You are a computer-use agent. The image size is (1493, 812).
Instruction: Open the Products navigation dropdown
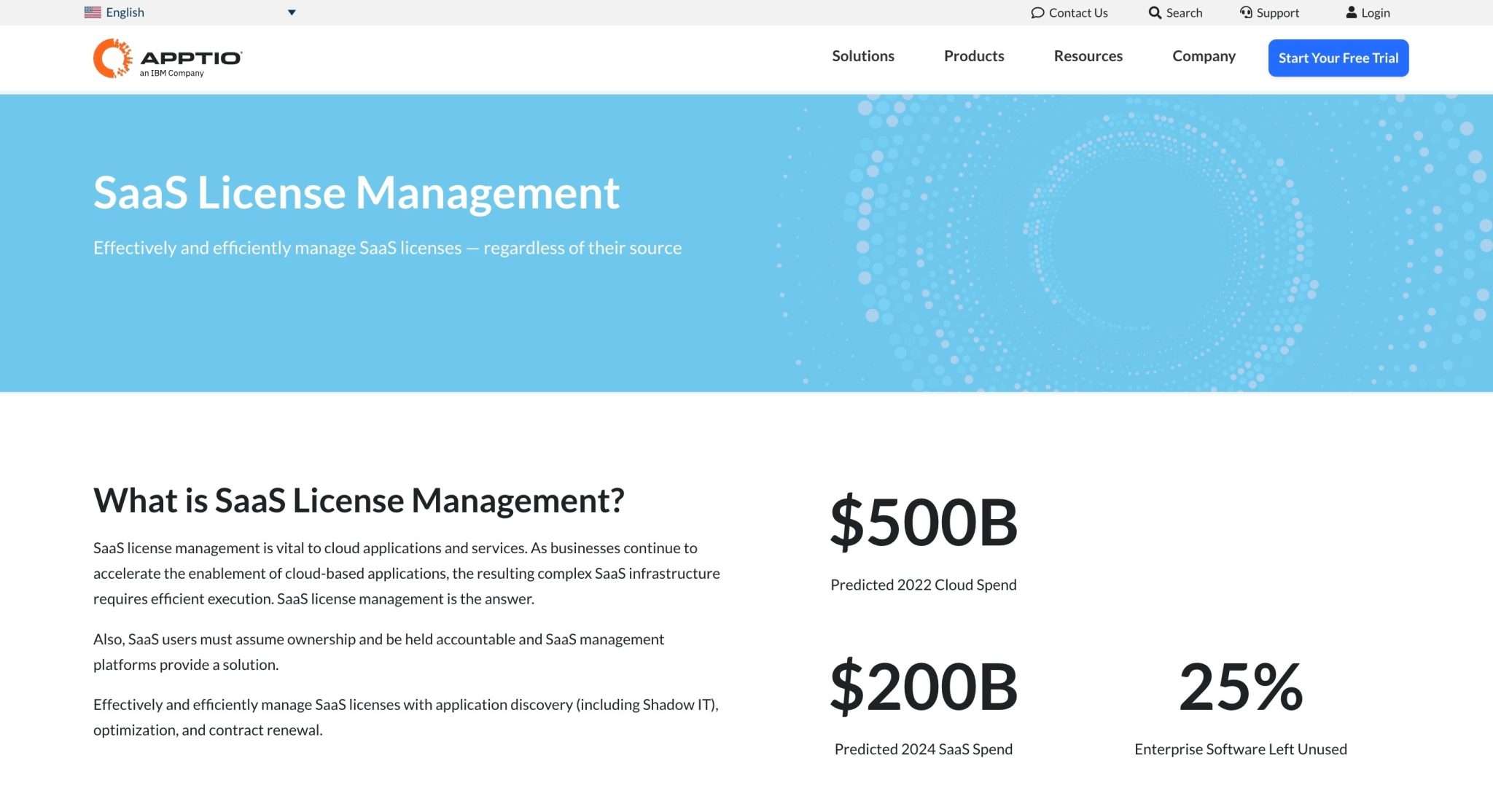point(974,56)
